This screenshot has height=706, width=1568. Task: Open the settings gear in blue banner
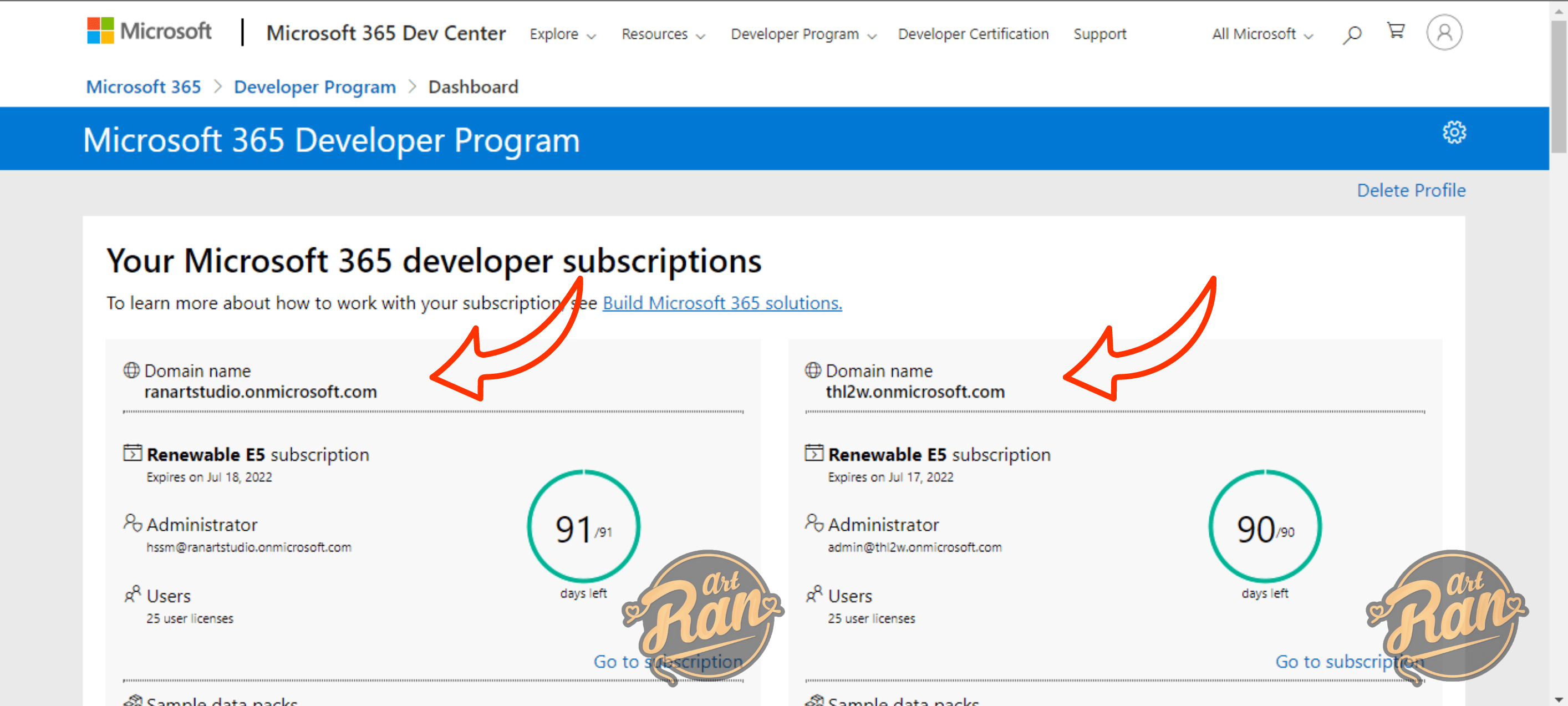pyautogui.click(x=1454, y=132)
